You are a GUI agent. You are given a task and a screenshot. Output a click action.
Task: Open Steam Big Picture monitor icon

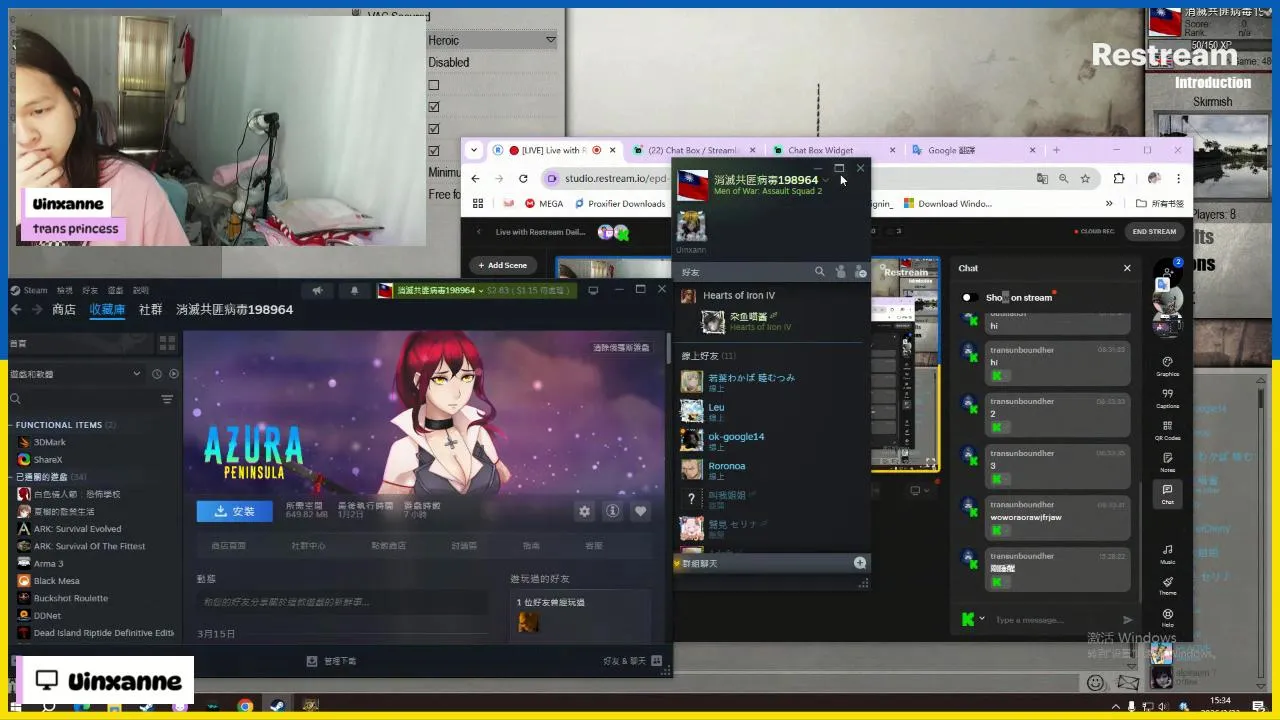(593, 291)
